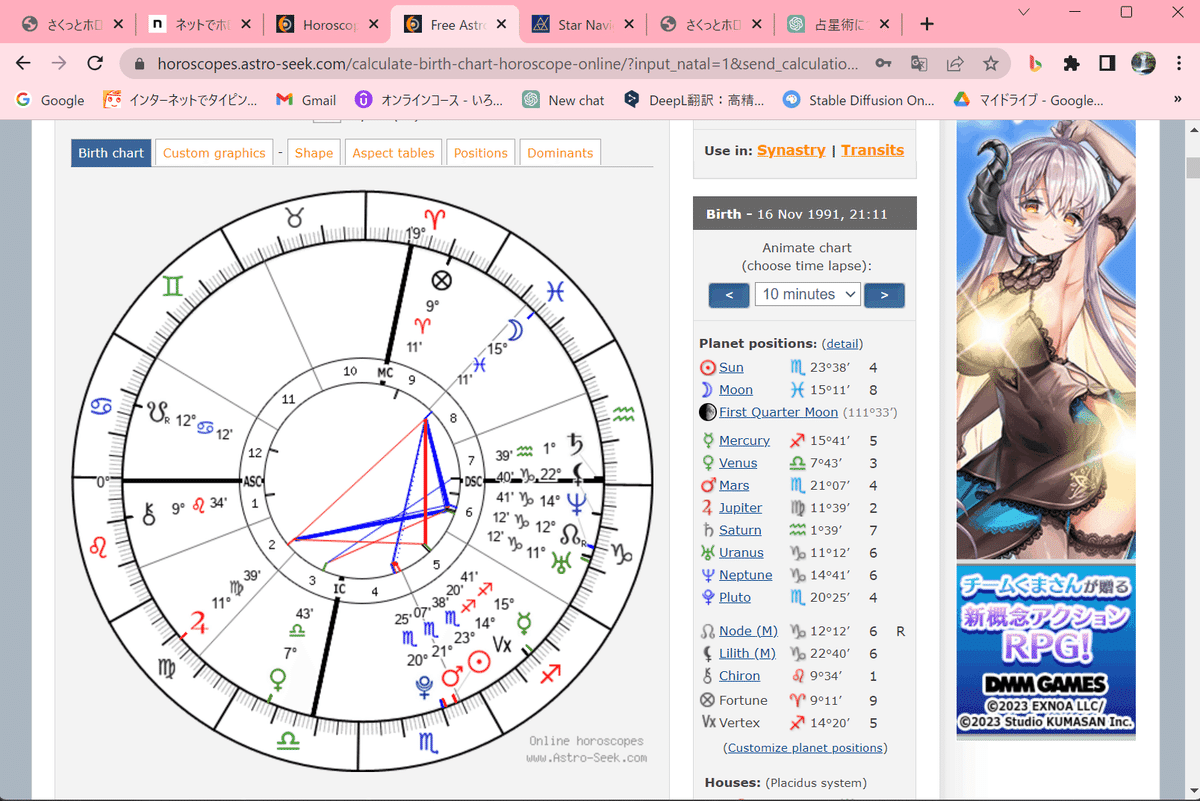The width and height of the screenshot is (1200, 801).
Task: Open the tab search chevron
Action: click(1023, 12)
